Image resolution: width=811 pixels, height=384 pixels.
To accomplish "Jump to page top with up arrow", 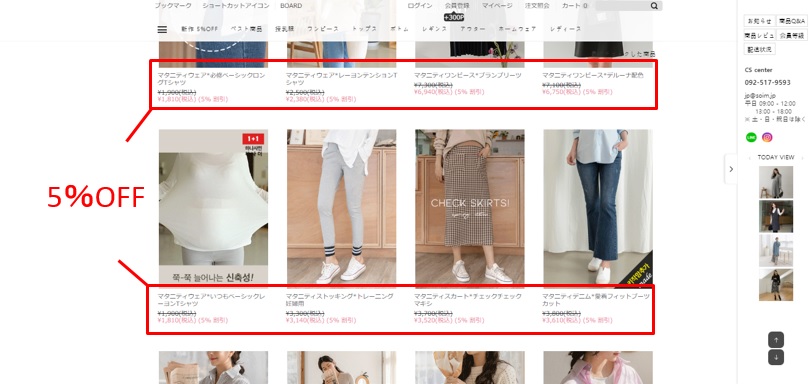I will click(776, 340).
